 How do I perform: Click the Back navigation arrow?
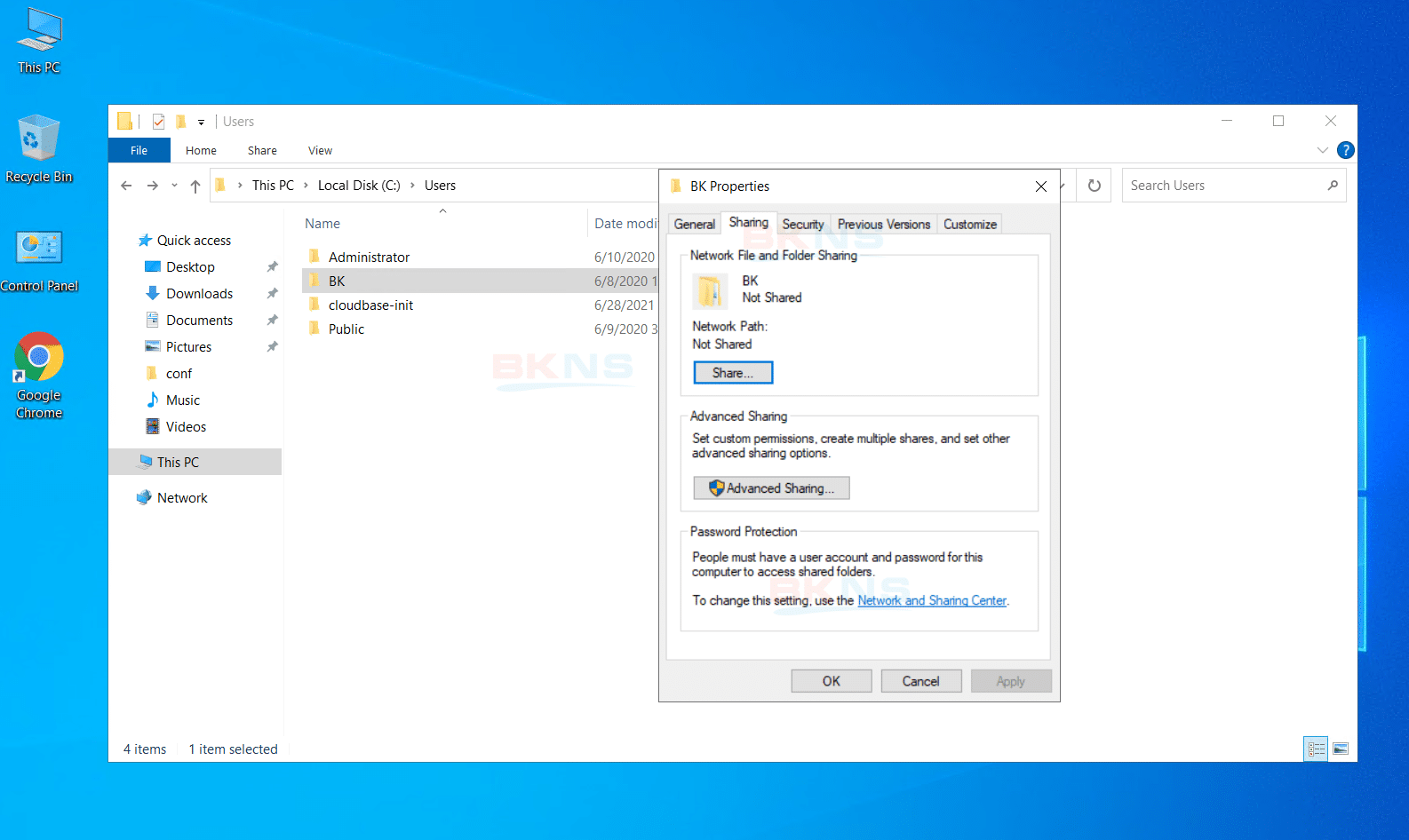point(126,186)
